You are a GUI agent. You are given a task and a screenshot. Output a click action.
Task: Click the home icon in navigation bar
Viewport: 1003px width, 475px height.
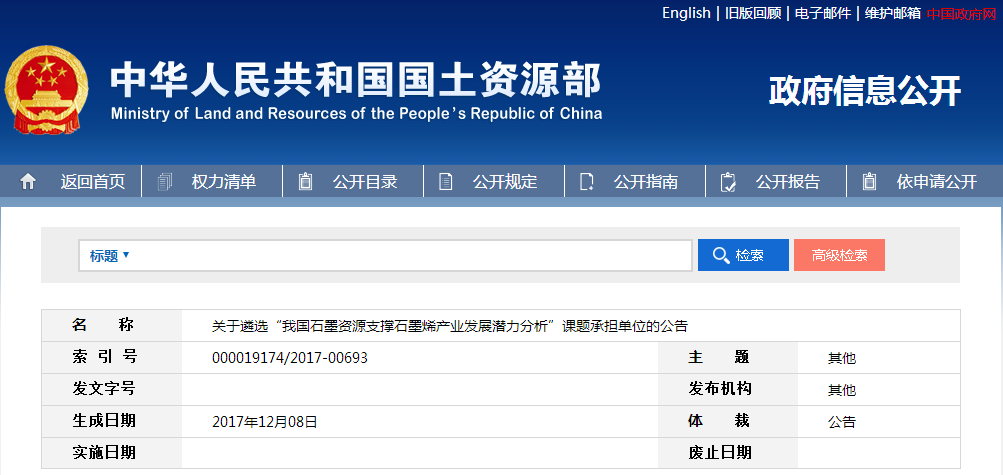click(28, 182)
